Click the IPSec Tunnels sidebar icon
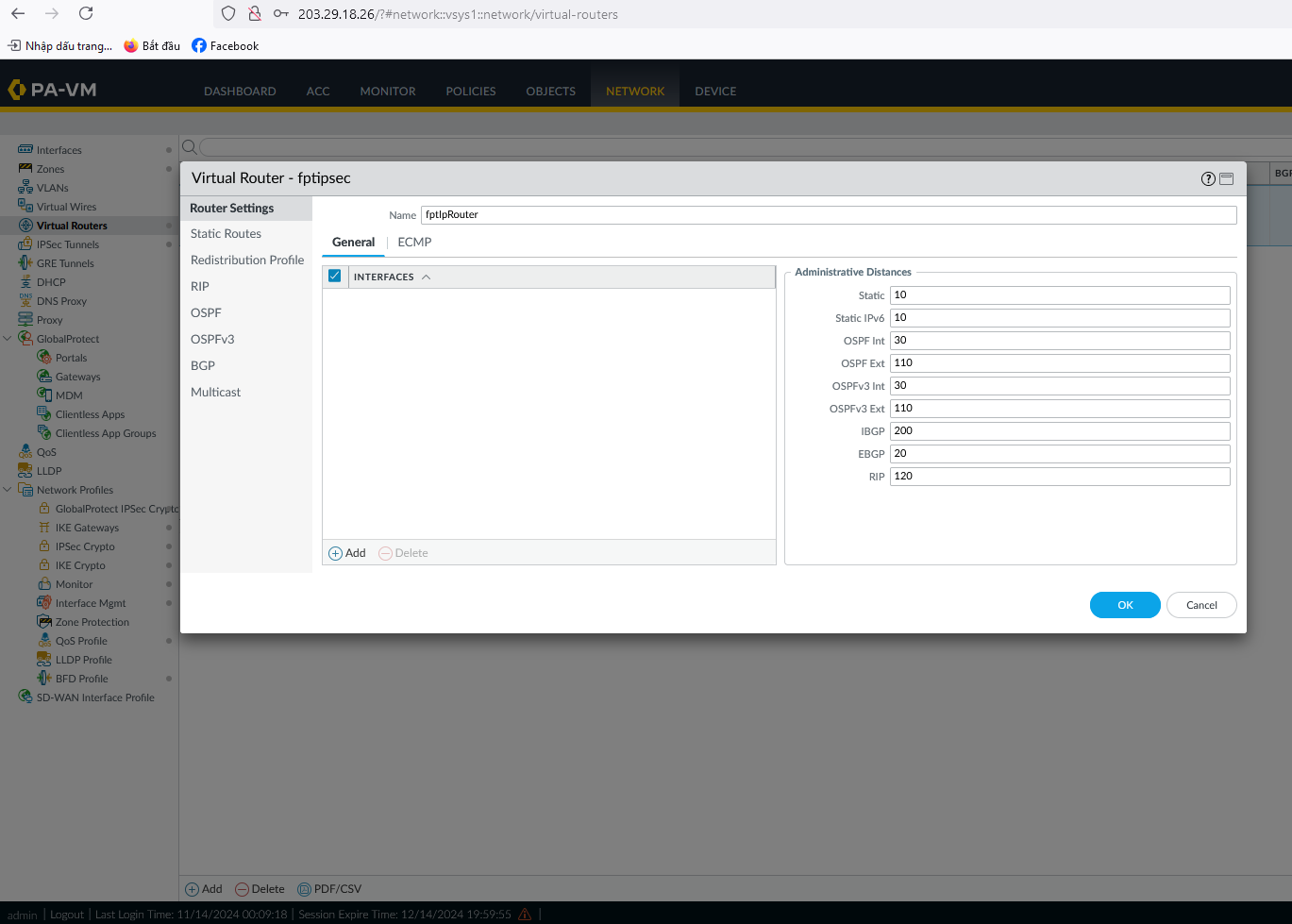The width and height of the screenshot is (1292, 924). click(25, 244)
